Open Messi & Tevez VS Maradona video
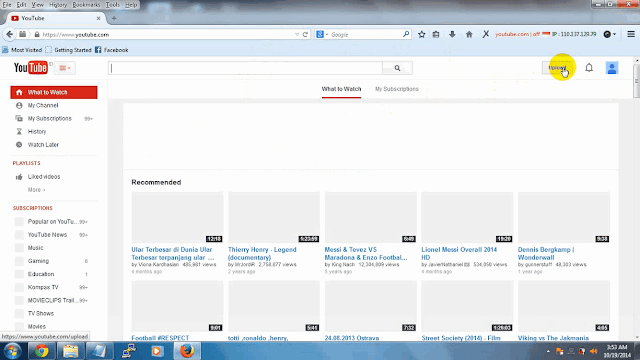Viewport: 640px width, 360px height. pos(366,253)
